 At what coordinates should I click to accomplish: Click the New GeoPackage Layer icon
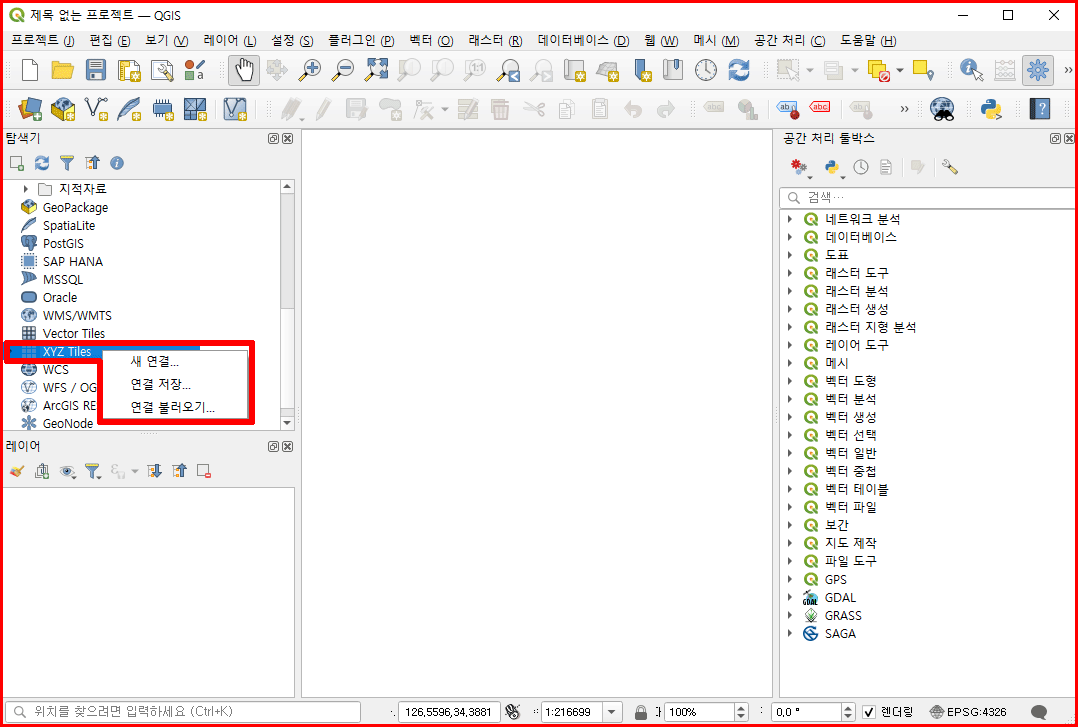pos(63,109)
